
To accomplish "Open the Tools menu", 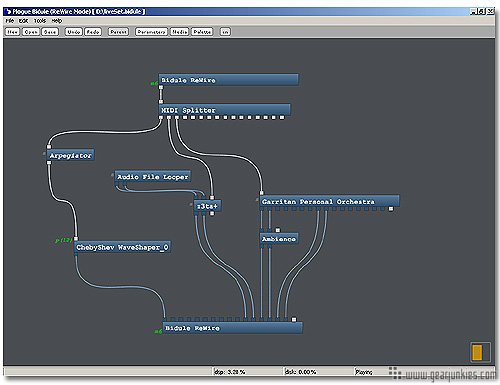I will (x=40, y=21).
